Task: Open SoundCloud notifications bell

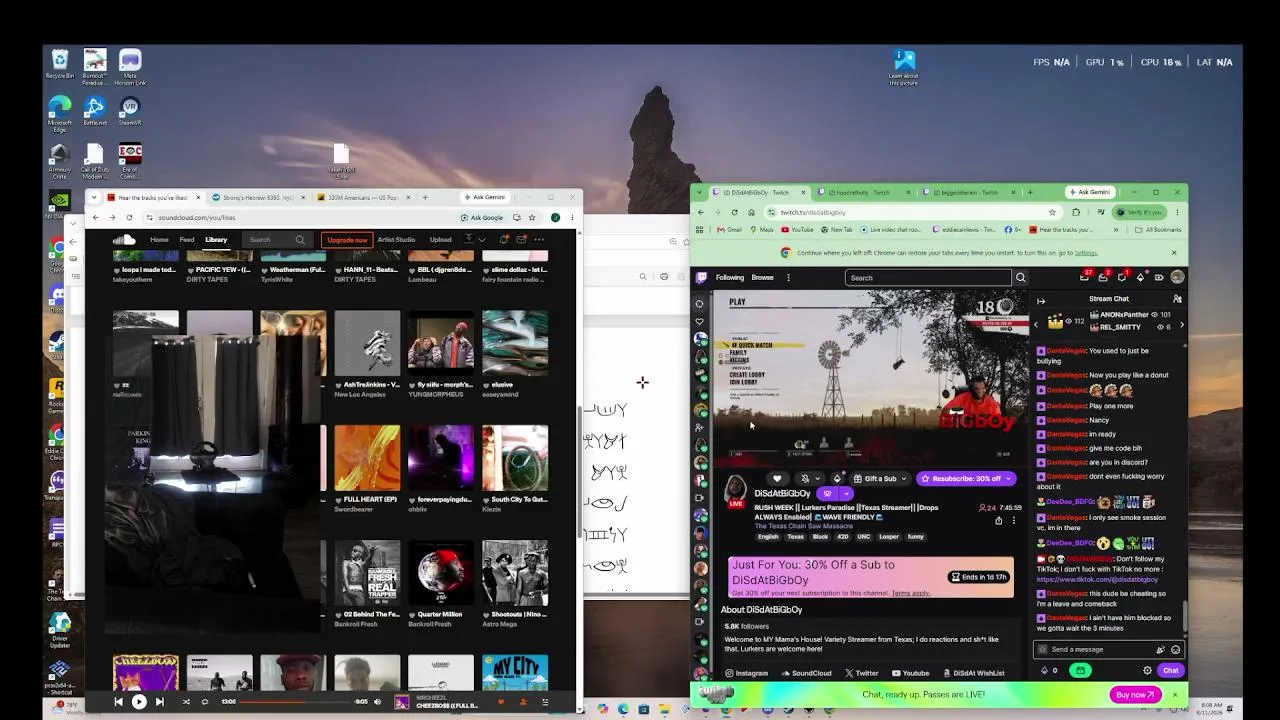Action: tap(504, 240)
